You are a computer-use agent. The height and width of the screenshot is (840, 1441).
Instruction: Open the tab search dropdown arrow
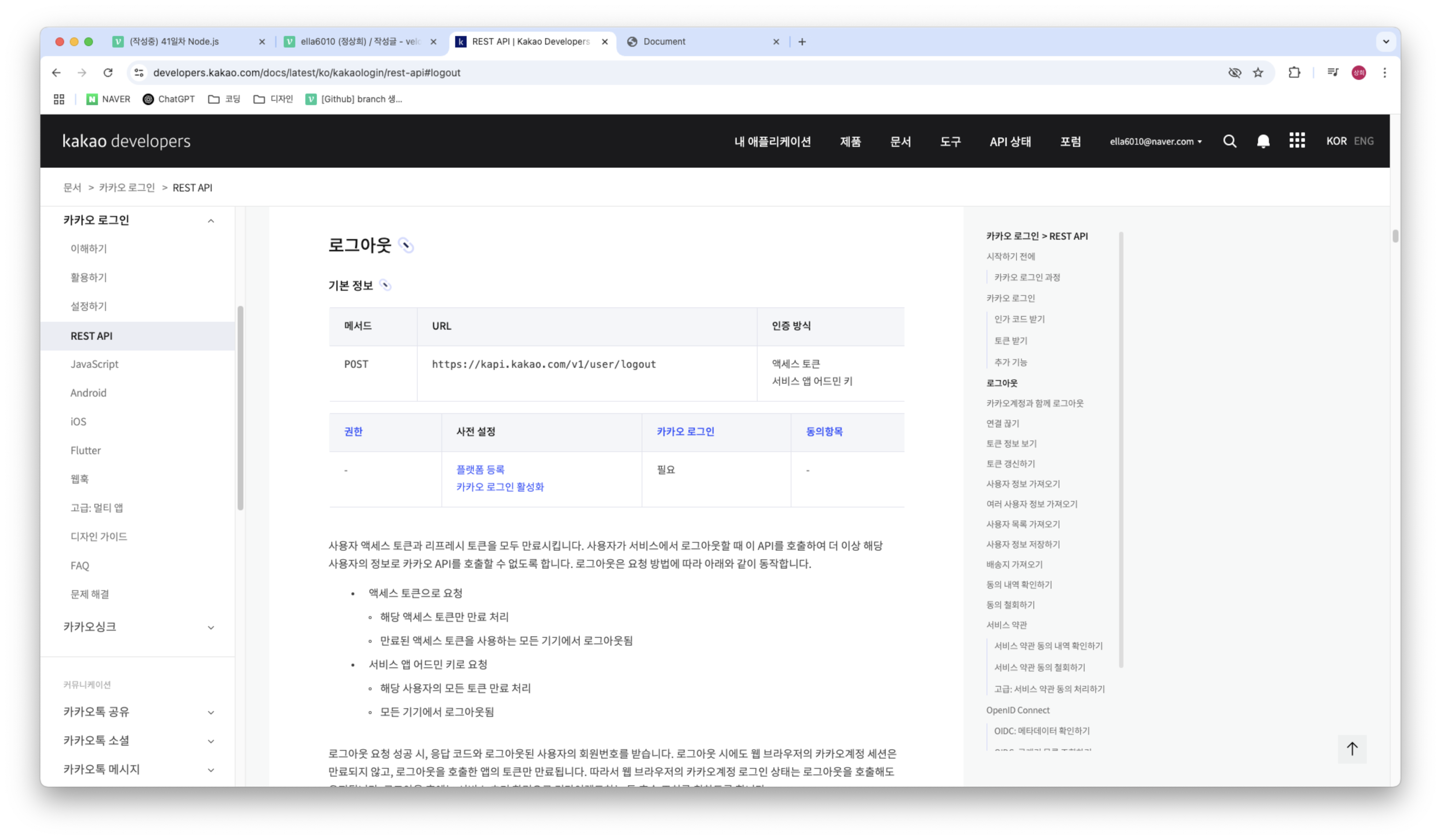coord(1386,42)
